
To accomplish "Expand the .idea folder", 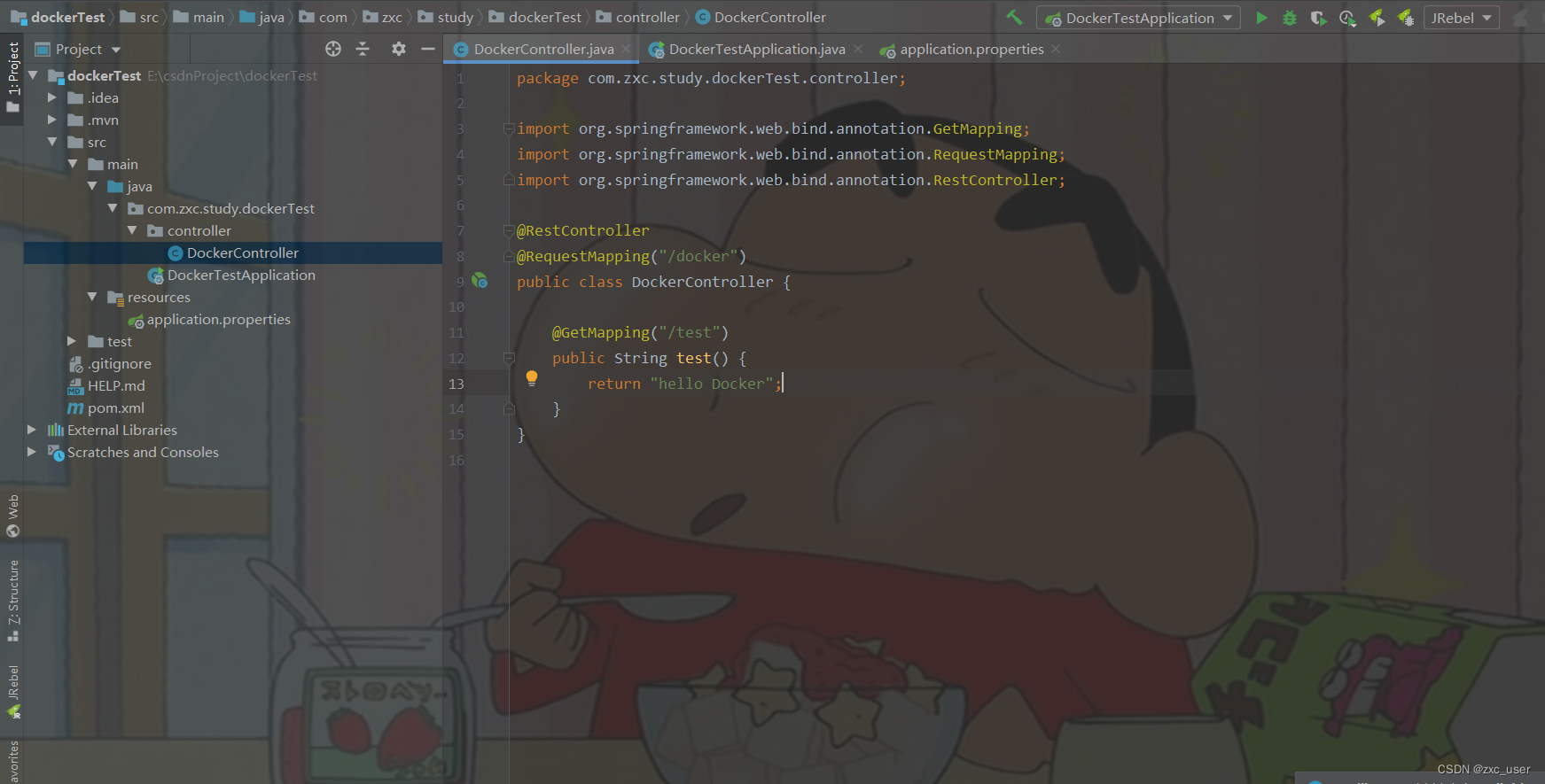I will coord(52,97).
